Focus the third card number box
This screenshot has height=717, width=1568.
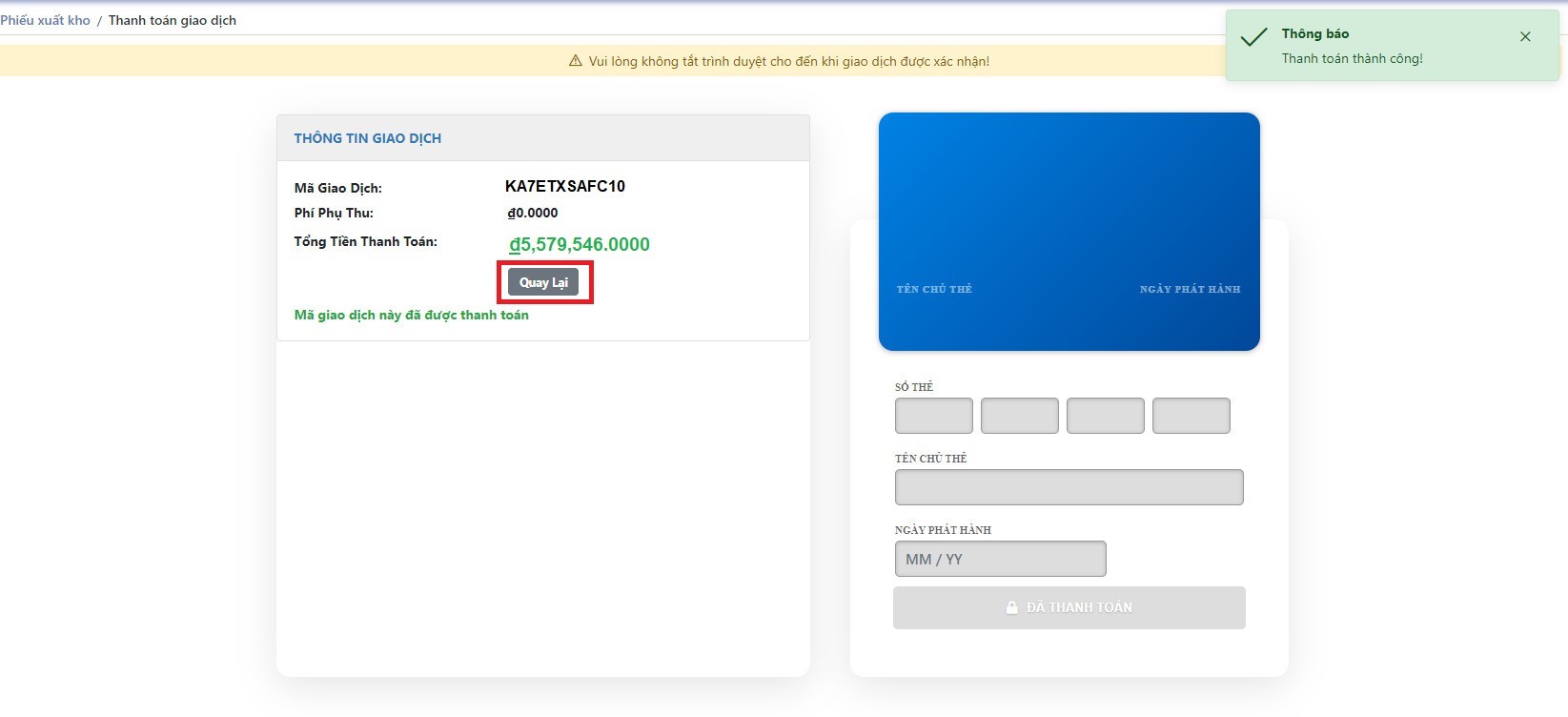coord(1105,416)
